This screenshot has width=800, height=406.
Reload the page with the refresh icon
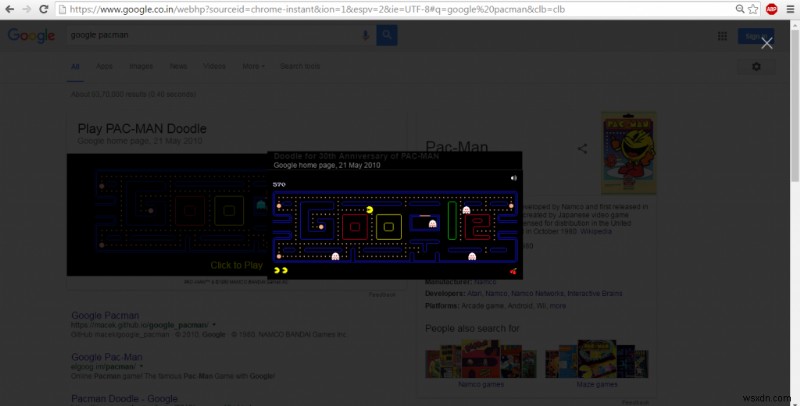pyautogui.click(x=44, y=9)
